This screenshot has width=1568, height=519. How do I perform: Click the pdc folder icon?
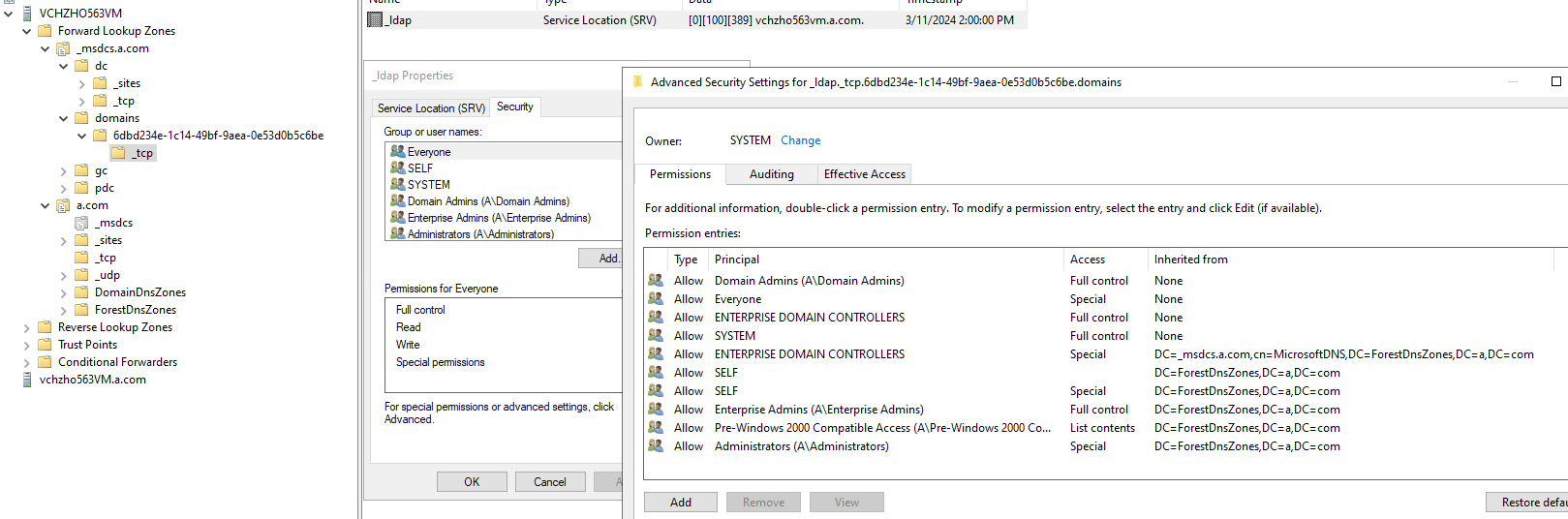click(x=81, y=188)
